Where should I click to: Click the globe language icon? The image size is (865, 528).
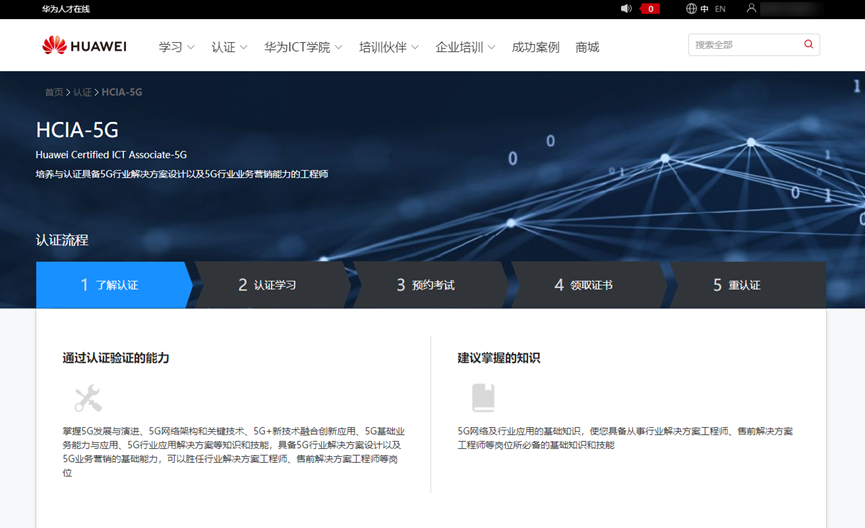click(691, 9)
